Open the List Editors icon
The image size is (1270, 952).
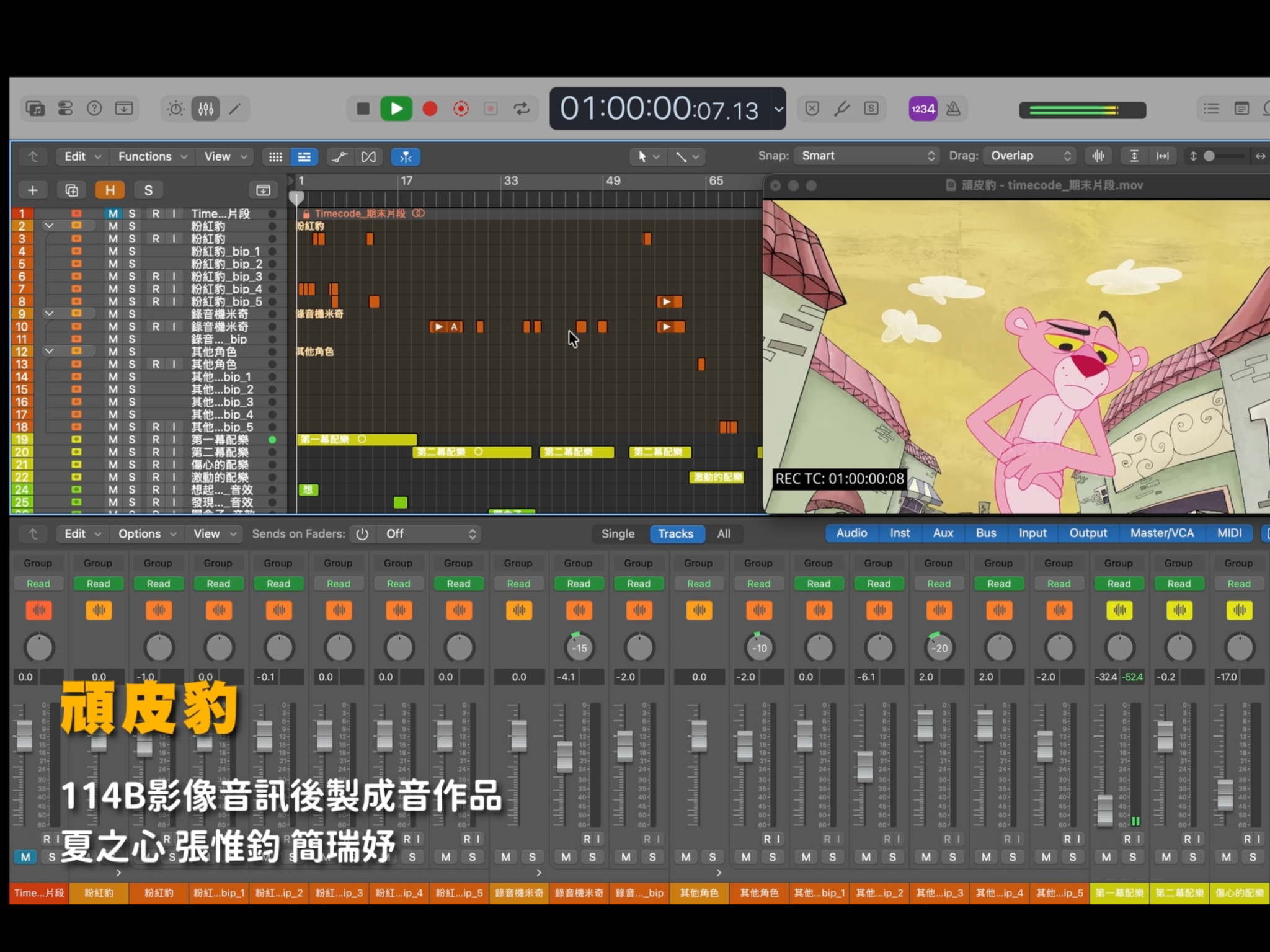pos(1211,109)
